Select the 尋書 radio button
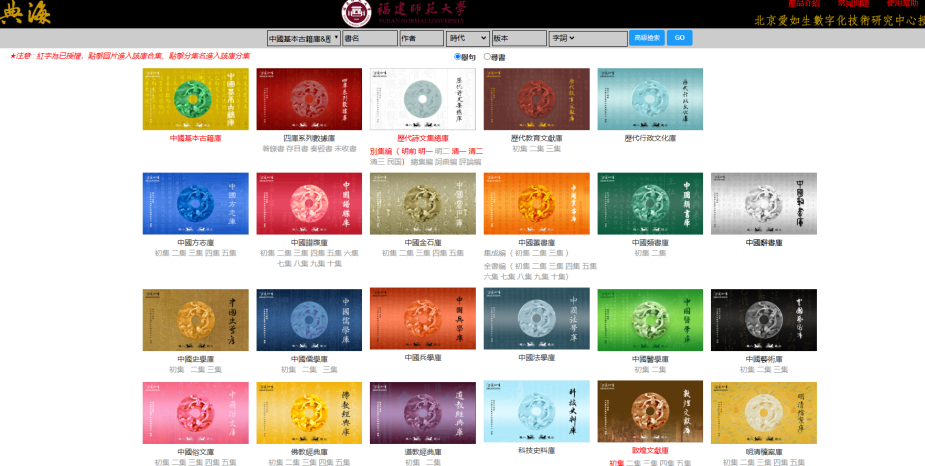This screenshot has height=466, width=925. 487,57
